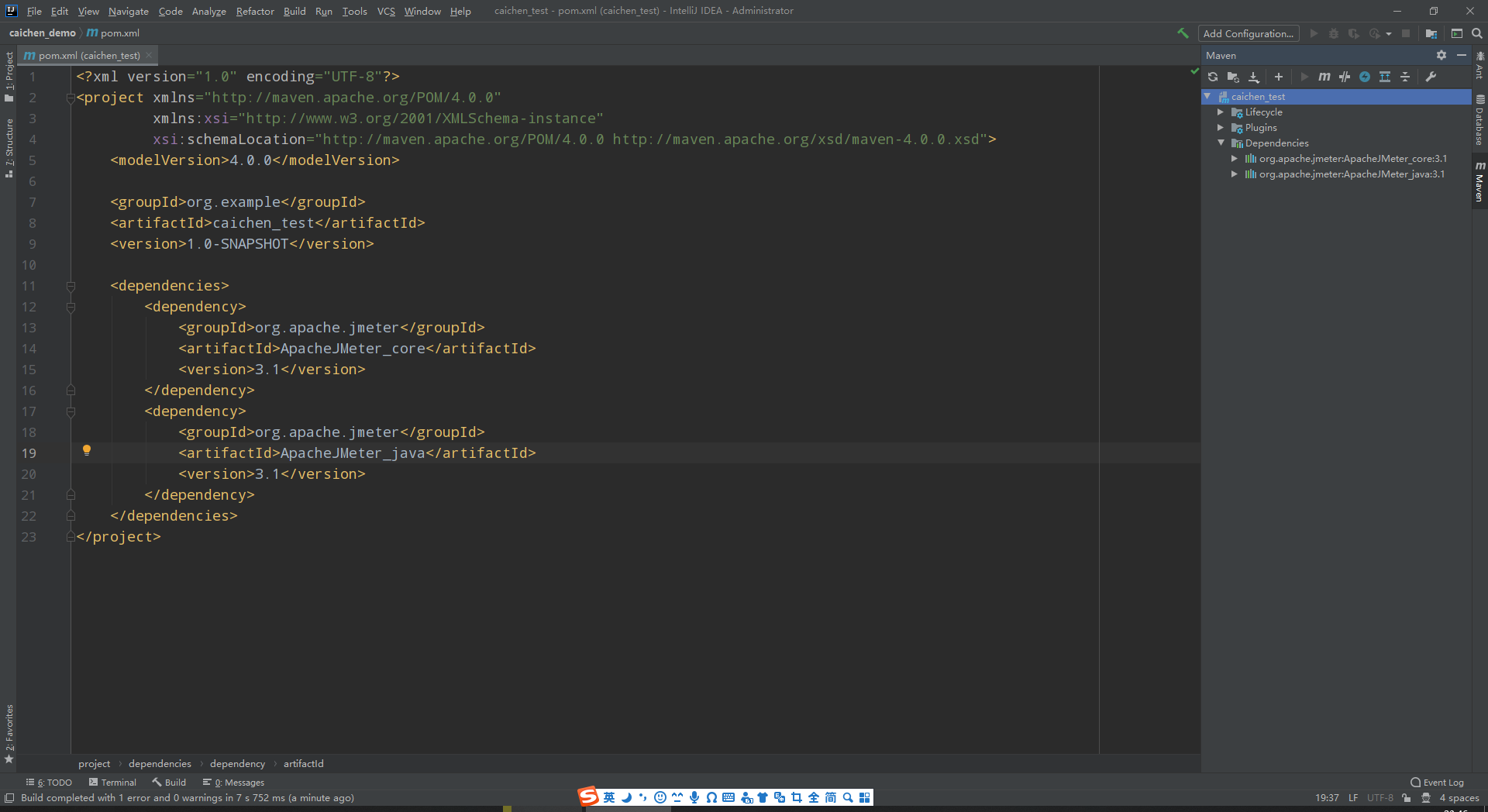This screenshot has width=1488, height=812.
Task: Open the 6: TODO tool window
Action: (49, 783)
